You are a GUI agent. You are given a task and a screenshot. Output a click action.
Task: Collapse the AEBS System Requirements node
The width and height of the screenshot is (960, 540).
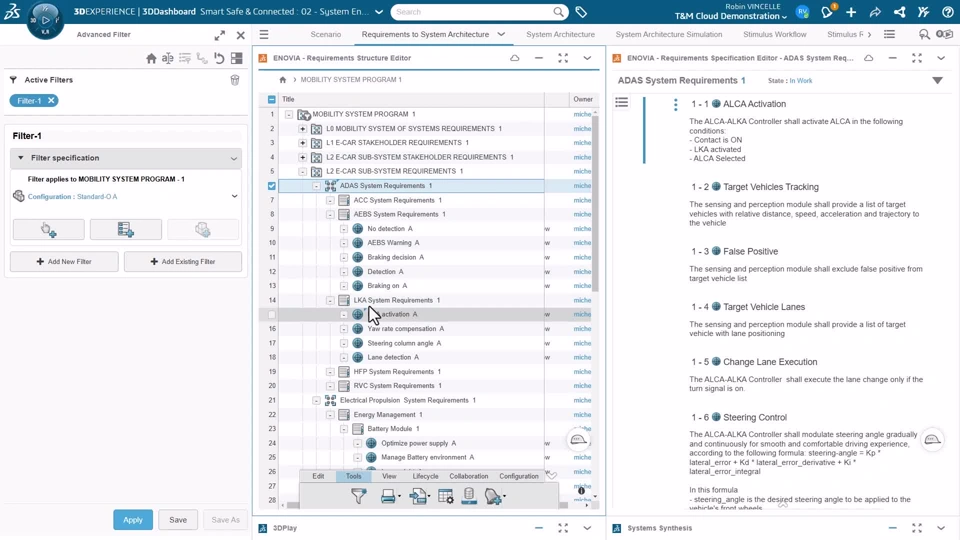coord(330,214)
